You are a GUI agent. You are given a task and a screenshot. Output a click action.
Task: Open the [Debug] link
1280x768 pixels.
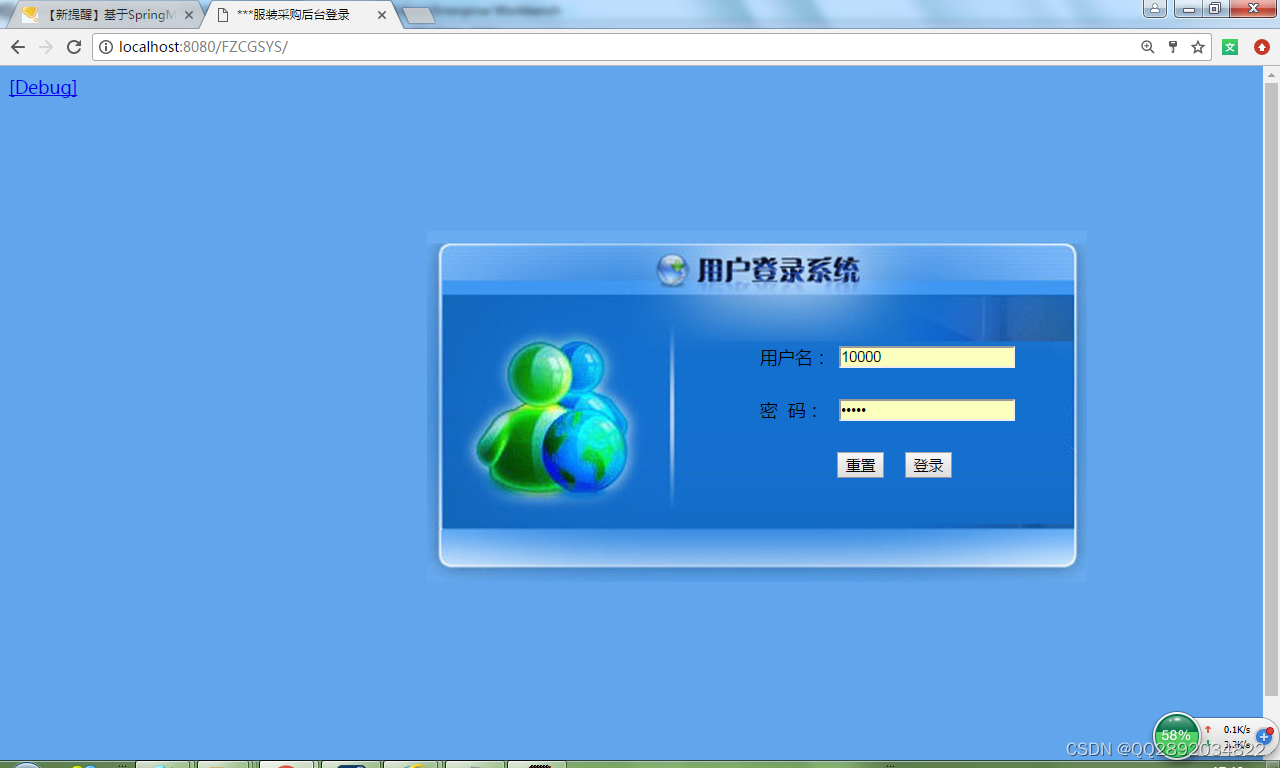43,87
